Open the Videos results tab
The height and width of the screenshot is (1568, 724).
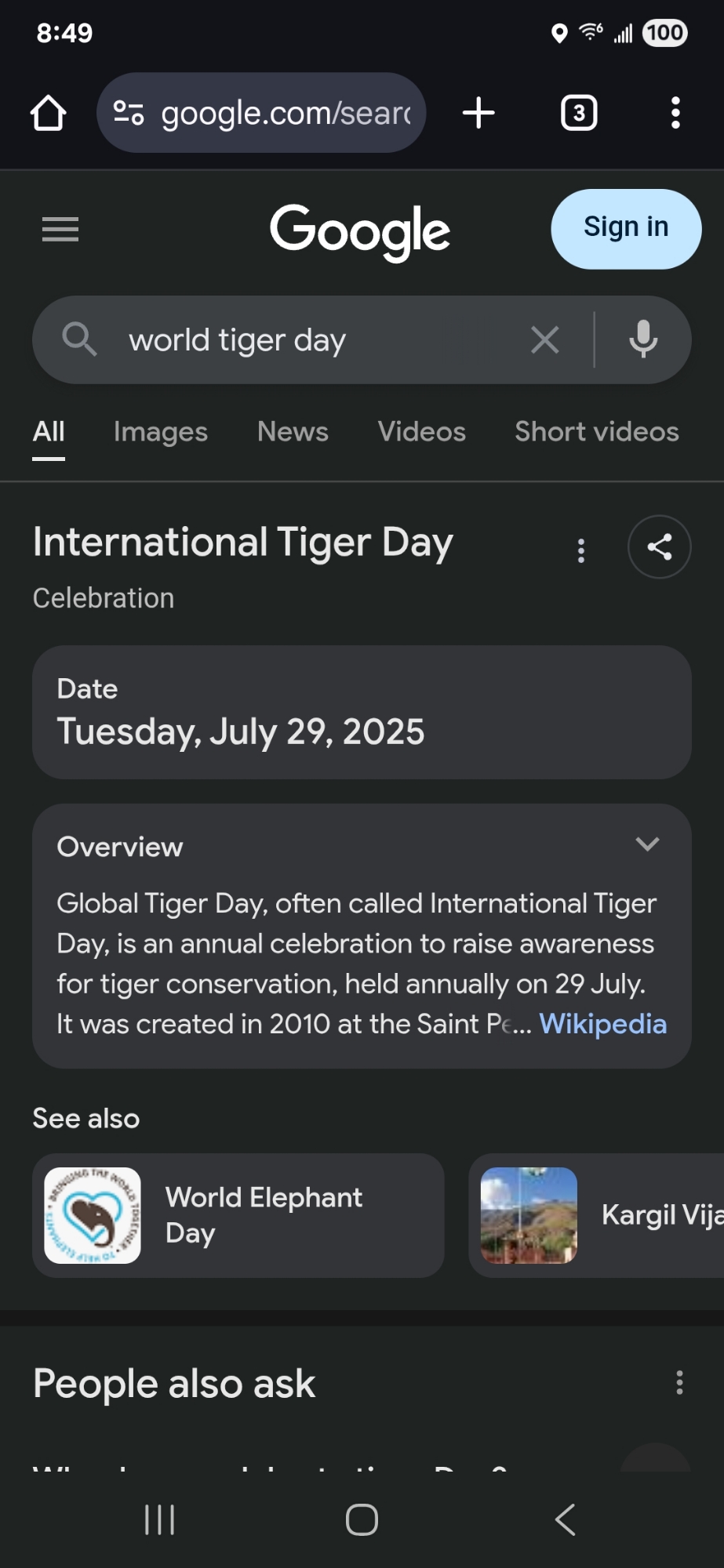(422, 431)
